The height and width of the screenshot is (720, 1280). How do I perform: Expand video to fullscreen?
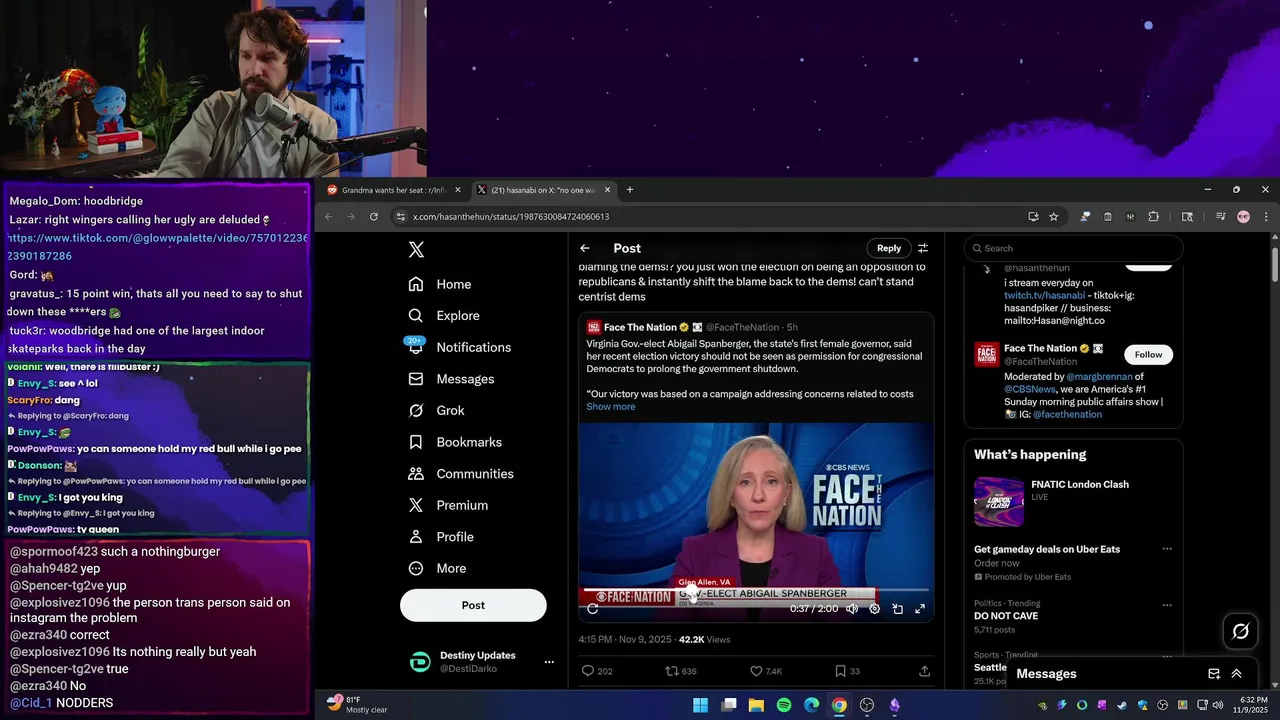coord(920,608)
